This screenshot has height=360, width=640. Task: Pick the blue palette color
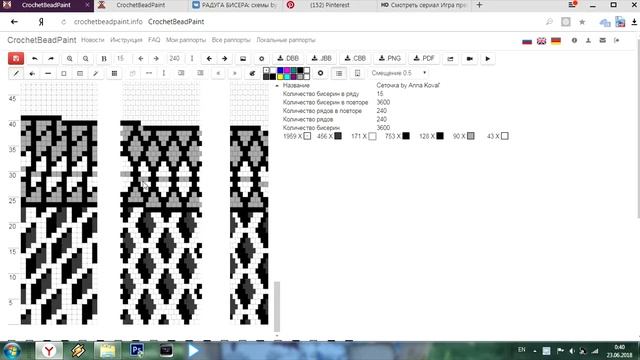coord(280,71)
